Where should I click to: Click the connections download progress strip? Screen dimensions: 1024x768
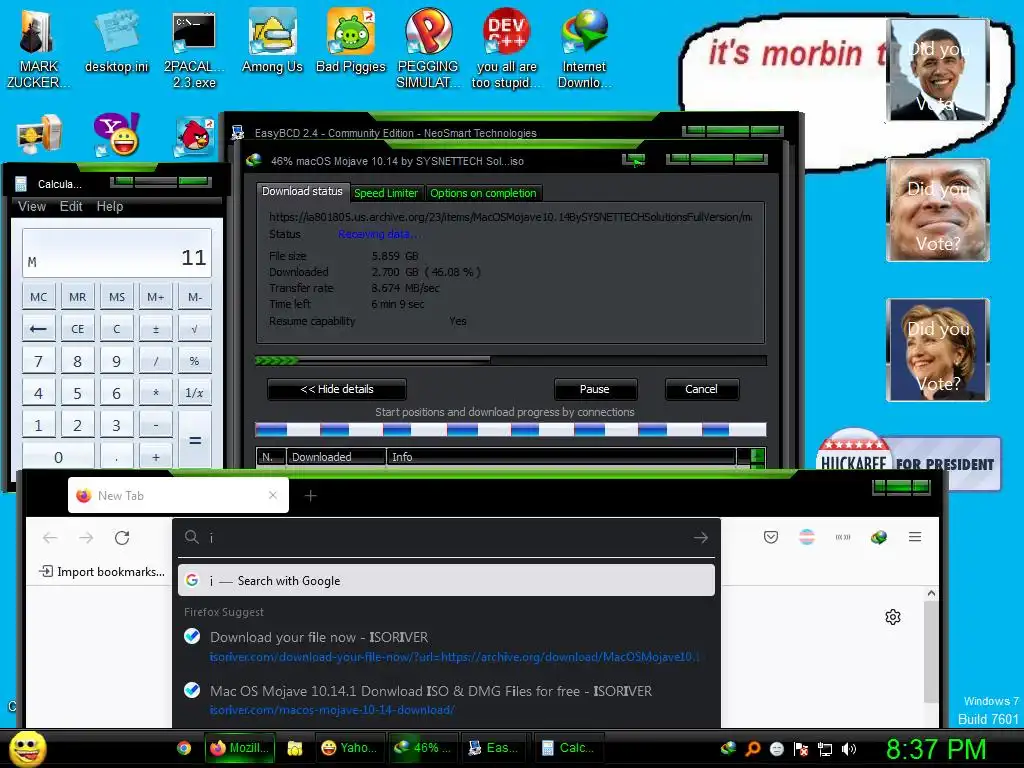pos(511,429)
